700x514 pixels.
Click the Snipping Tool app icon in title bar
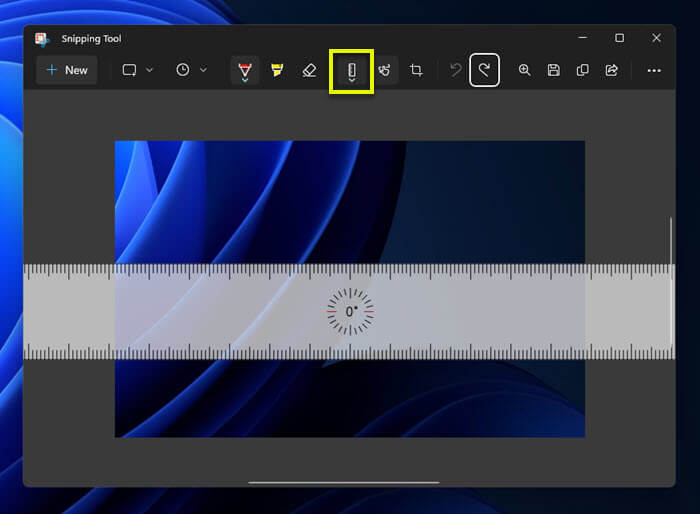pyautogui.click(x=42, y=38)
